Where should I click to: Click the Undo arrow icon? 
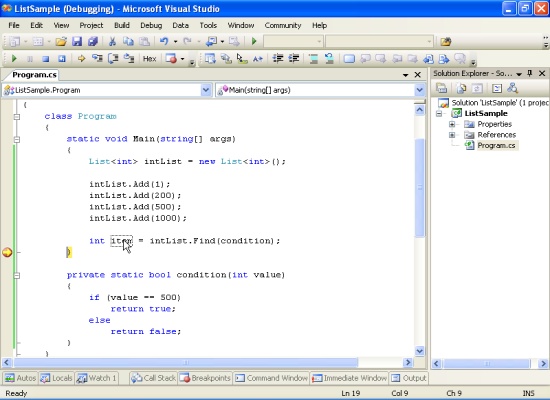click(x=164, y=41)
